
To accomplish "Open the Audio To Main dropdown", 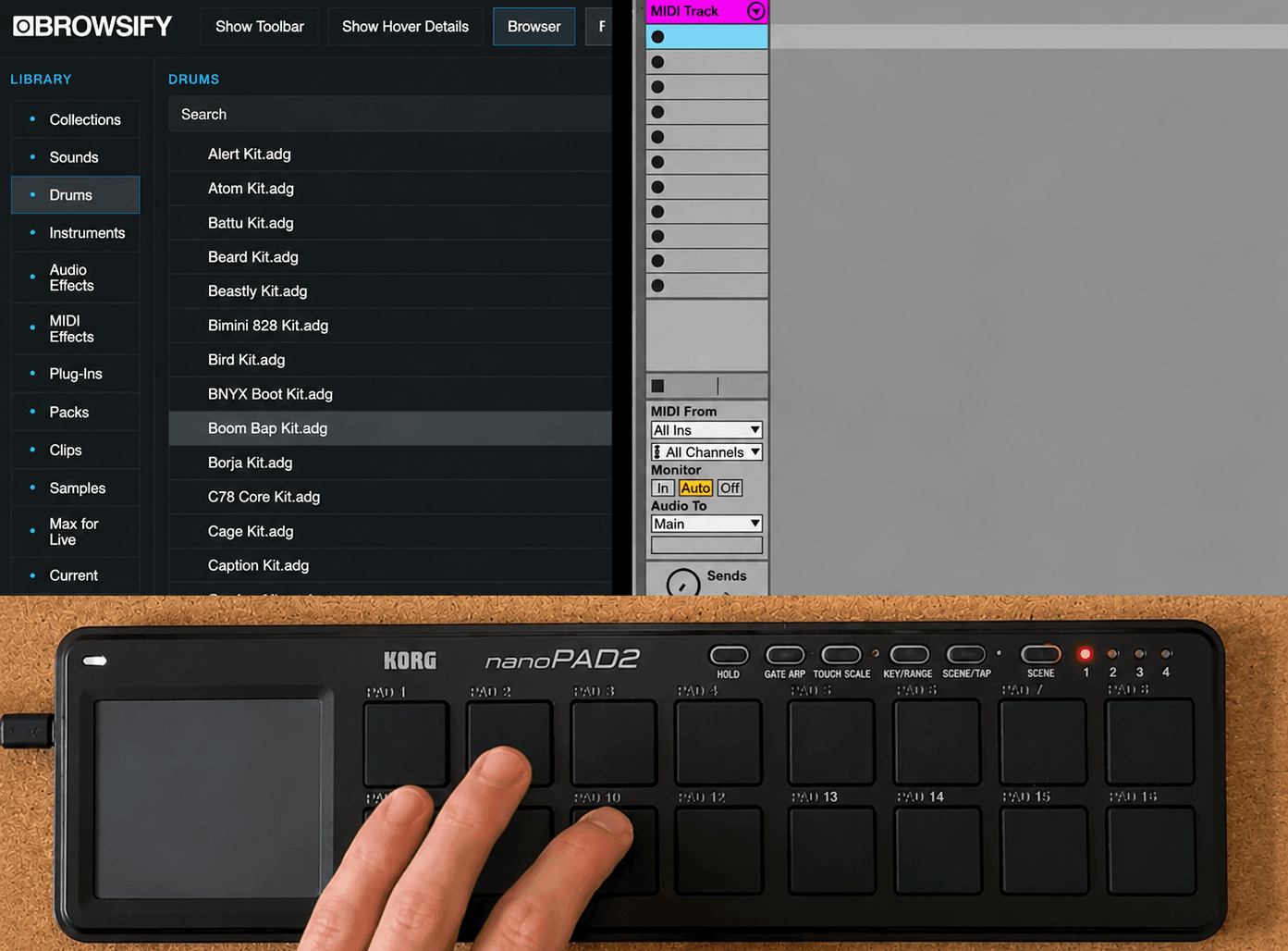I will [x=706, y=524].
